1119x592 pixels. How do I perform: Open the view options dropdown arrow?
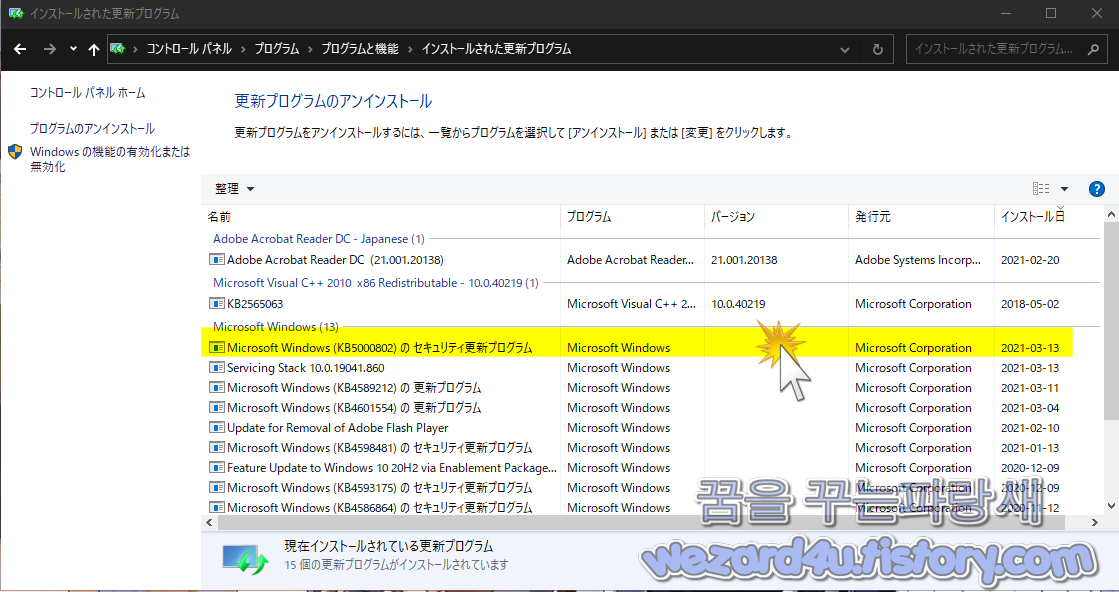click(1064, 189)
